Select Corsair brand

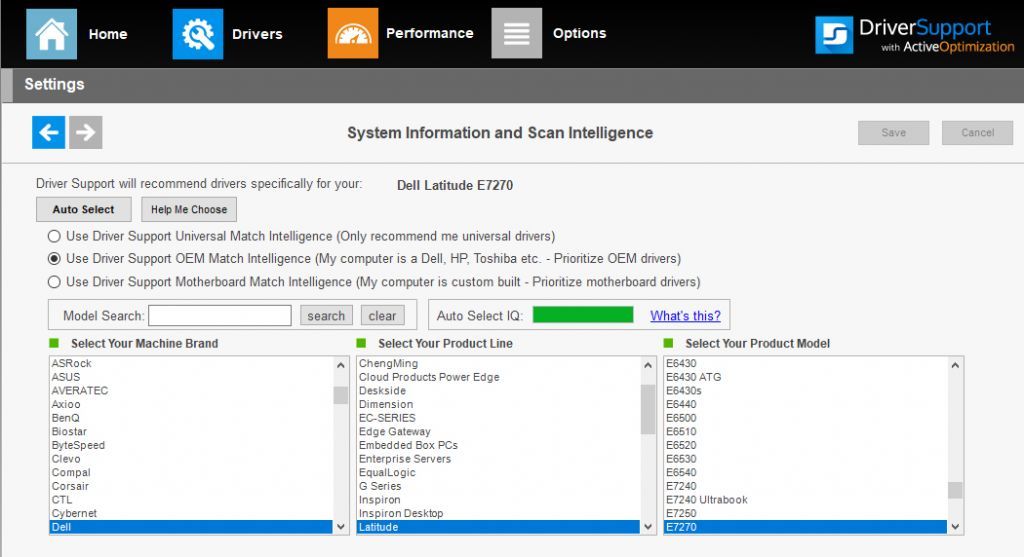[x=191, y=486]
